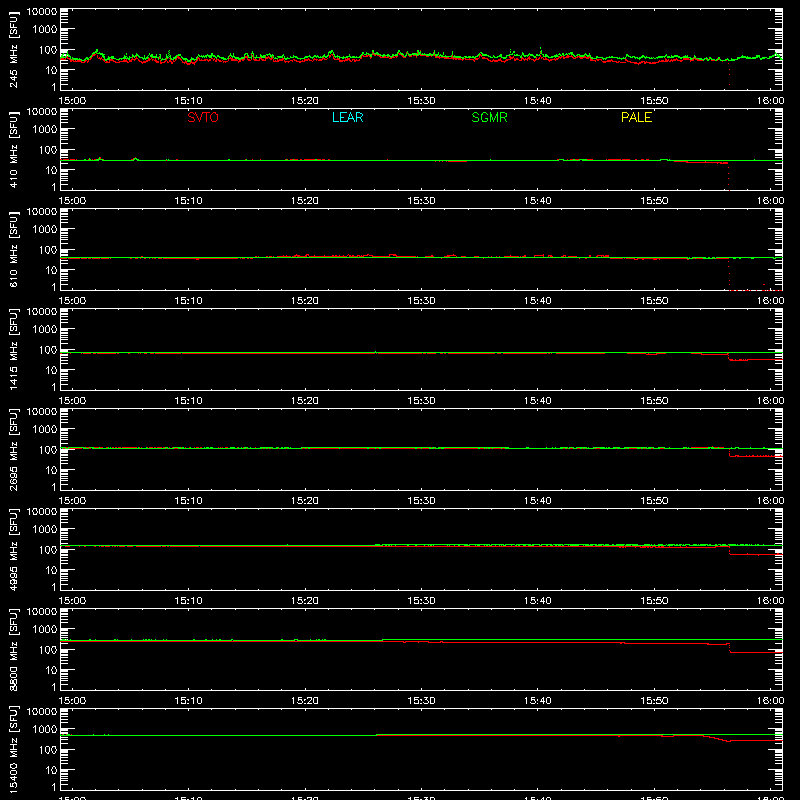Click 15:10 tick label under 245 MHz panel
The width and height of the screenshot is (800, 800).
coord(188,101)
